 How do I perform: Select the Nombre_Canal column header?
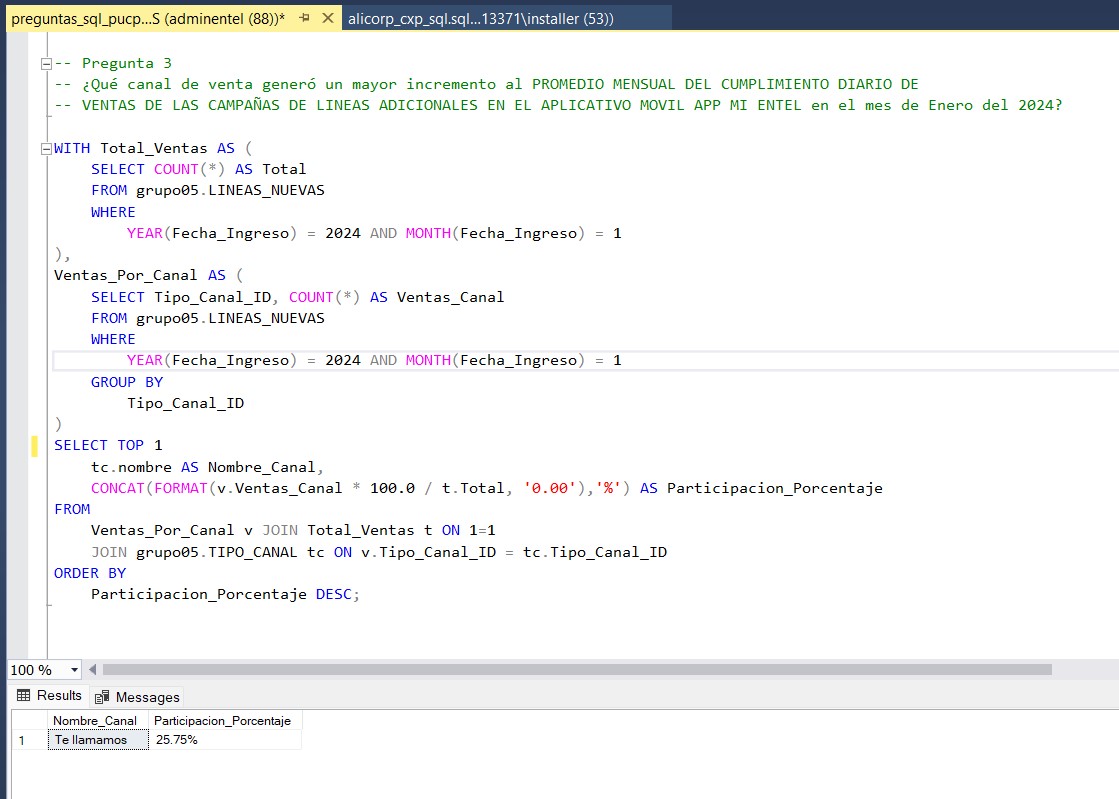[95, 721]
